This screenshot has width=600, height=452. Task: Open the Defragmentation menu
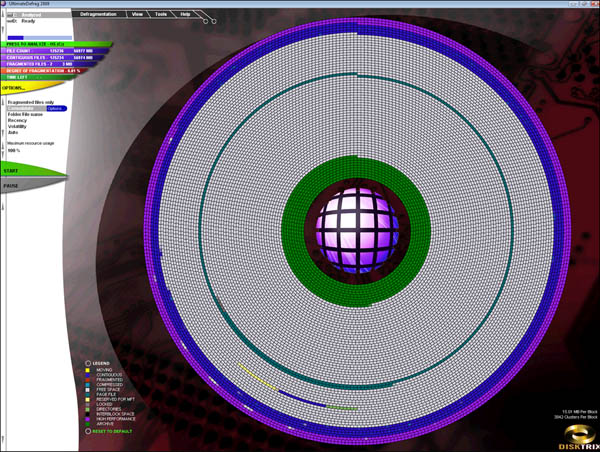point(97,14)
